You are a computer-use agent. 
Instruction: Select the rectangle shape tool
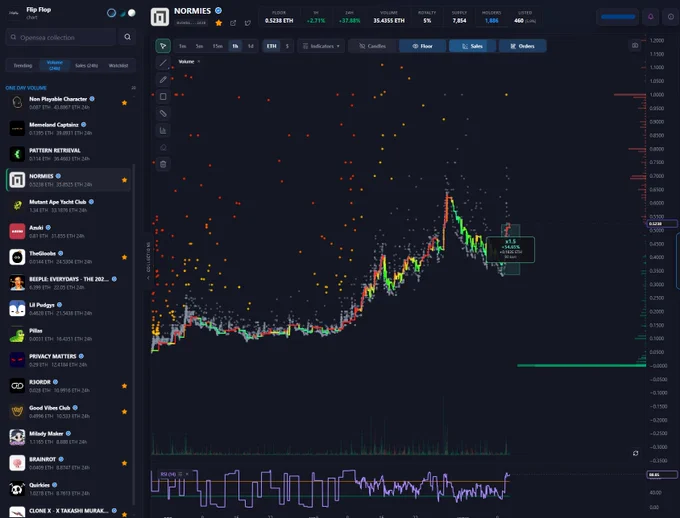[163, 97]
